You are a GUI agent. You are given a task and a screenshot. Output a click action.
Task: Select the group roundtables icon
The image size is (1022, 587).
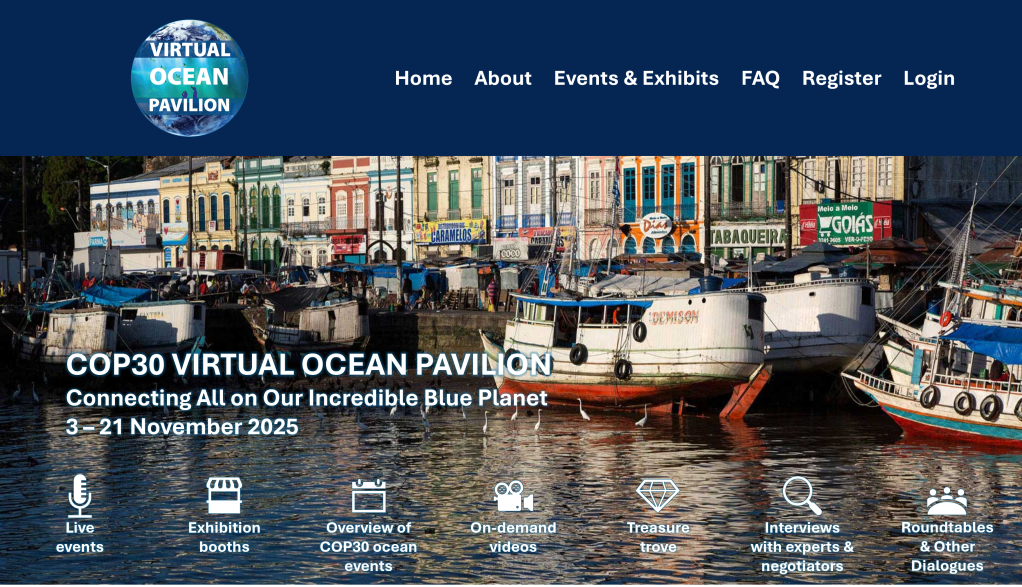(946, 499)
